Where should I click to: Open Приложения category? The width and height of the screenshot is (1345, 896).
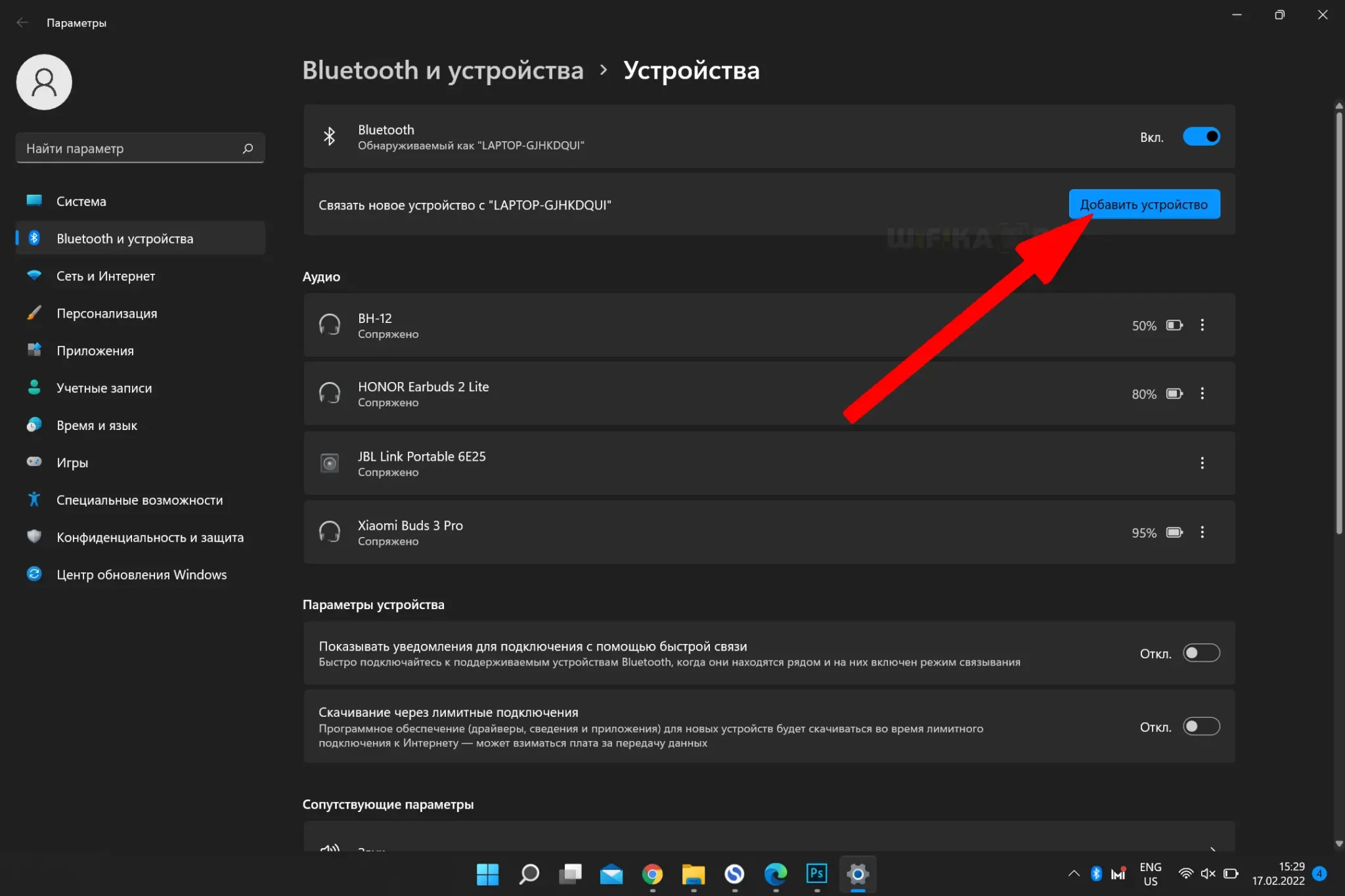140,351
